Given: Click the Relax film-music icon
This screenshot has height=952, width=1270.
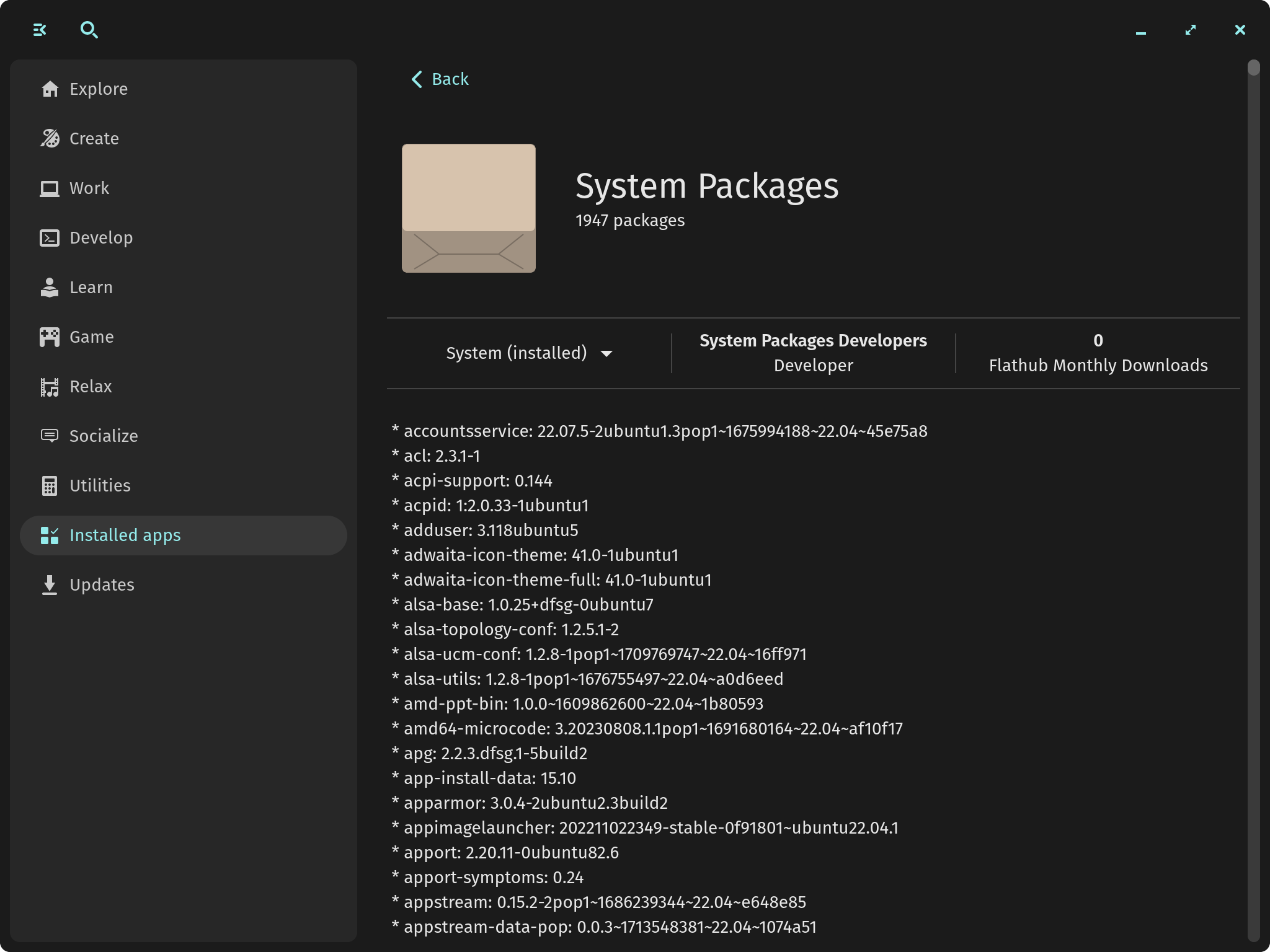Looking at the screenshot, I should click(50, 387).
